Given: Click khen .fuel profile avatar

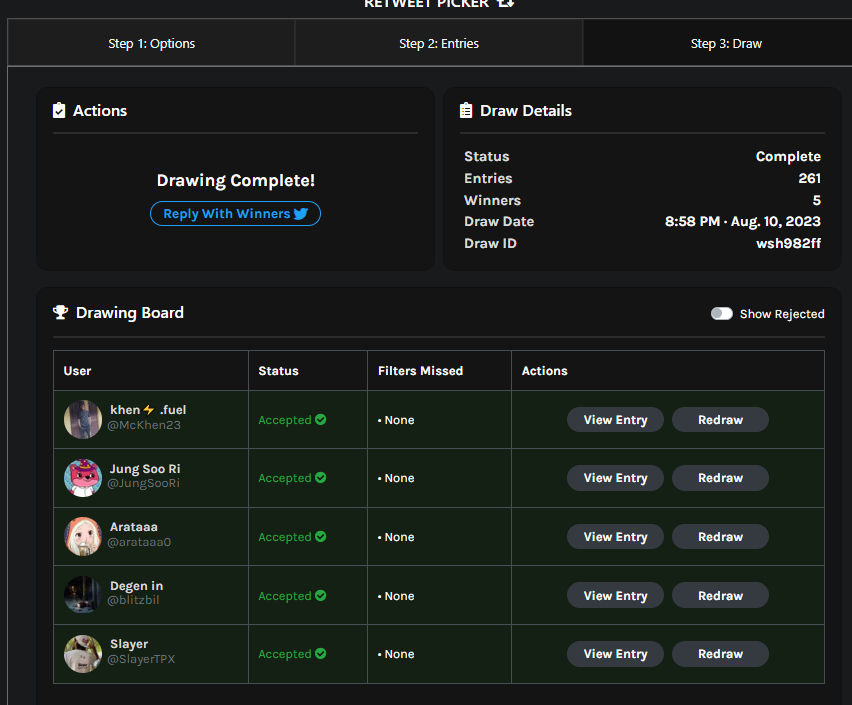Looking at the screenshot, I should coord(83,420).
